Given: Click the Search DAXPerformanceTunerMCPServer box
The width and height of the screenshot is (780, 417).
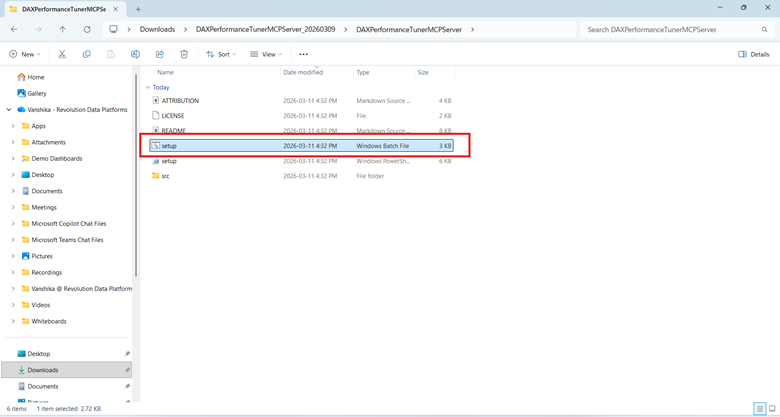Looking at the screenshot, I should (670, 30).
